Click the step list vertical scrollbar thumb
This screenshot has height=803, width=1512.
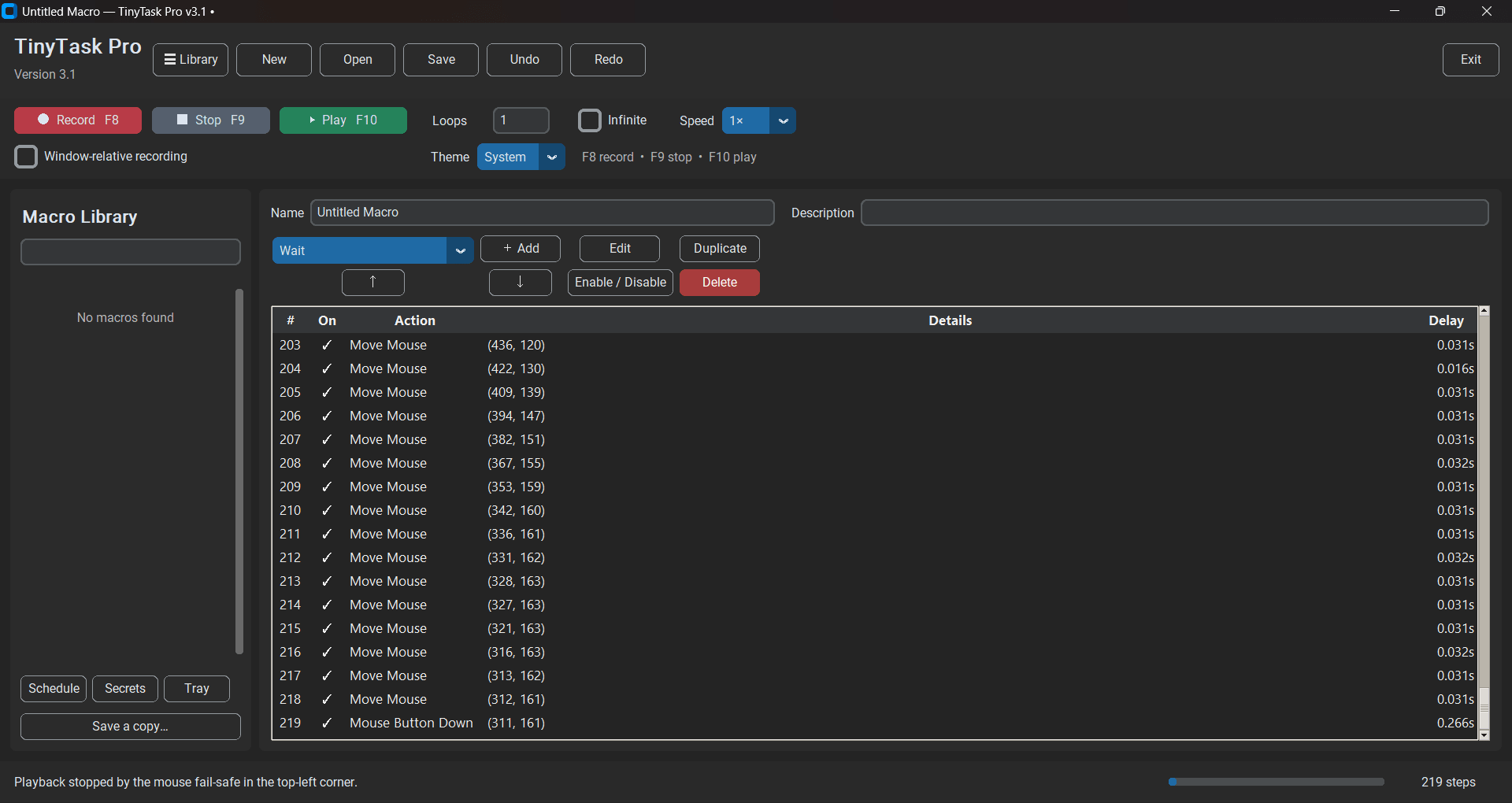click(x=1484, y=708)
